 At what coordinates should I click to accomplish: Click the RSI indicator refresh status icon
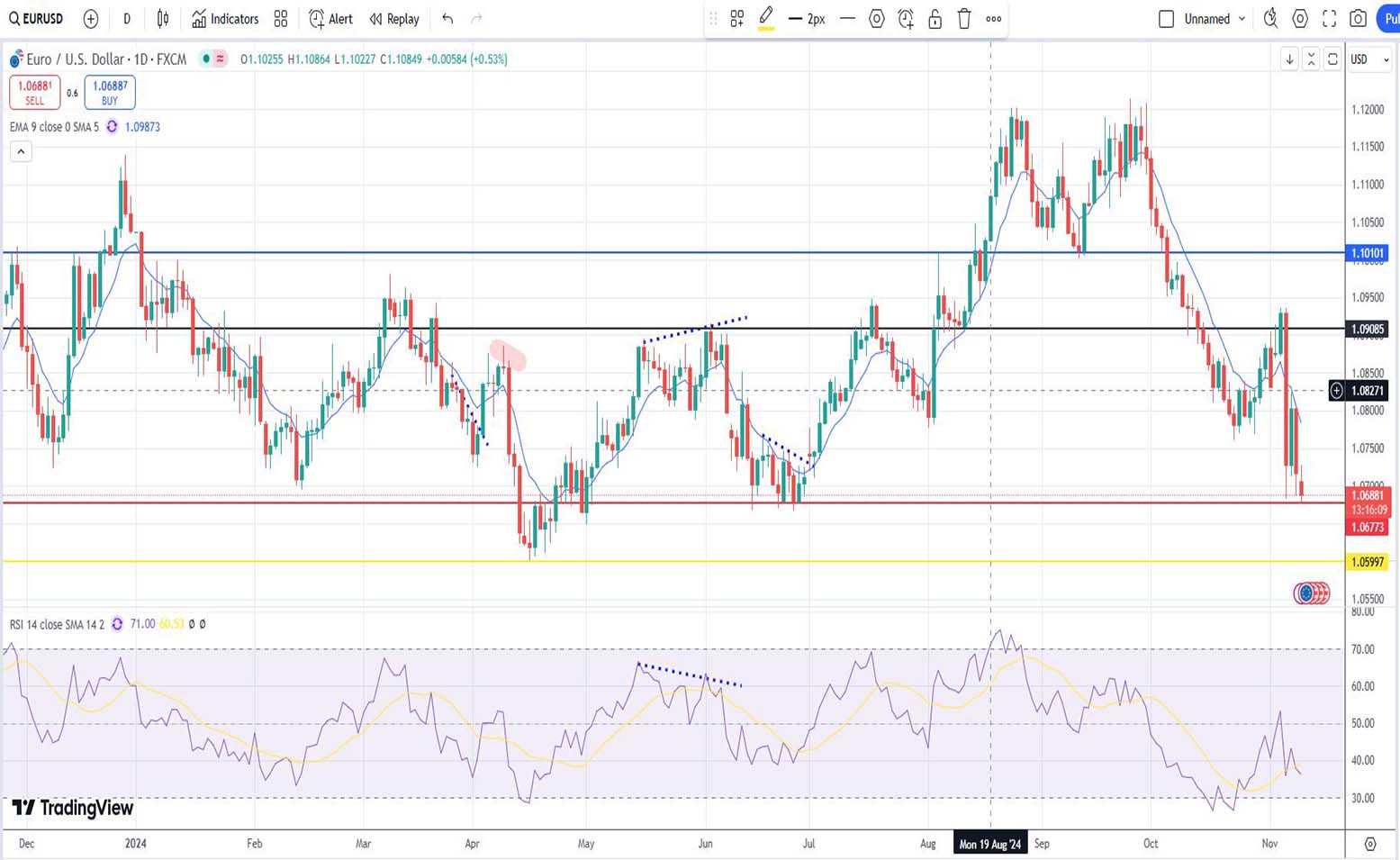tap(117, 624)
